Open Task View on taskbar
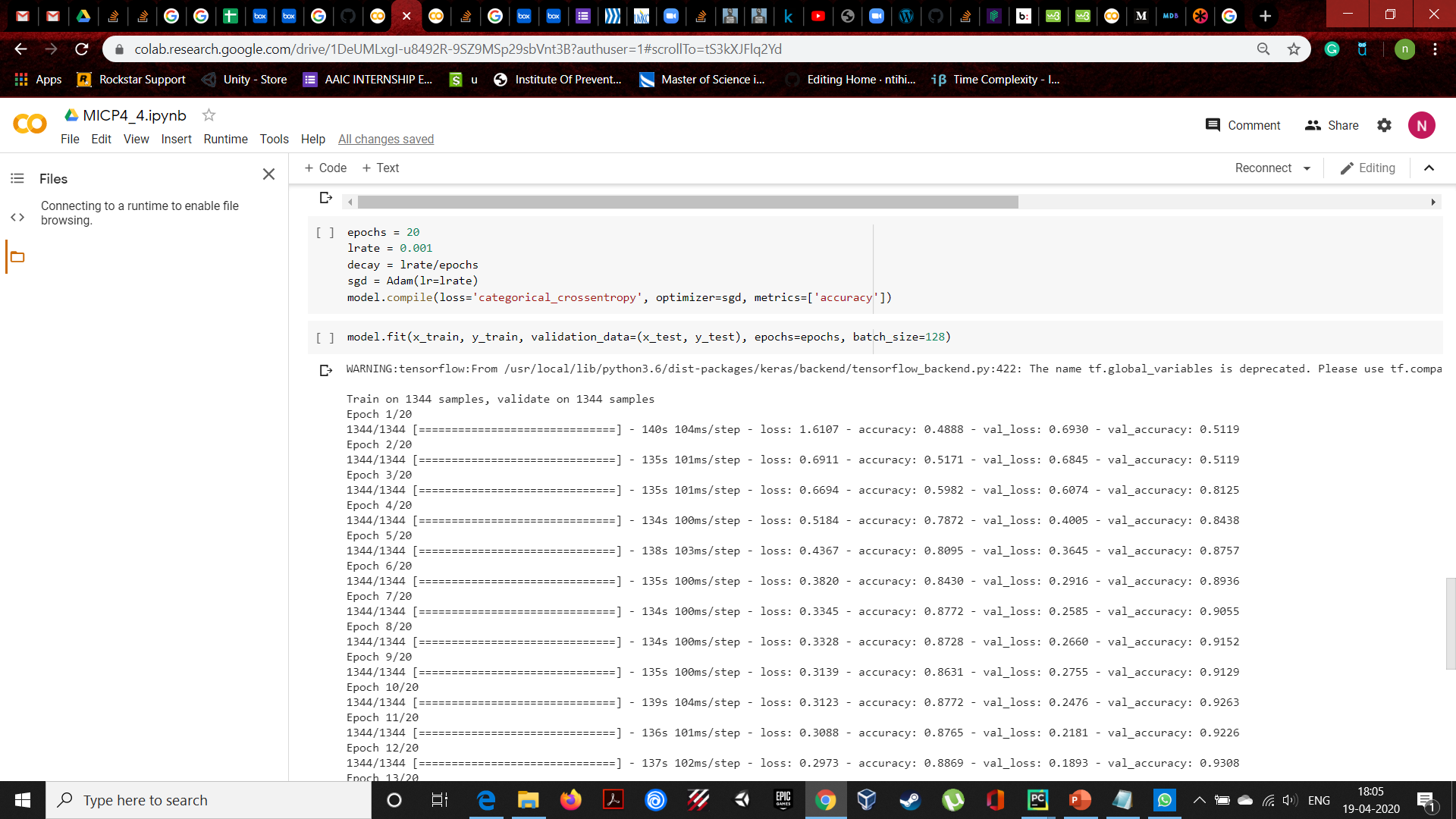The image size is (1456, 819). [439, 800]
